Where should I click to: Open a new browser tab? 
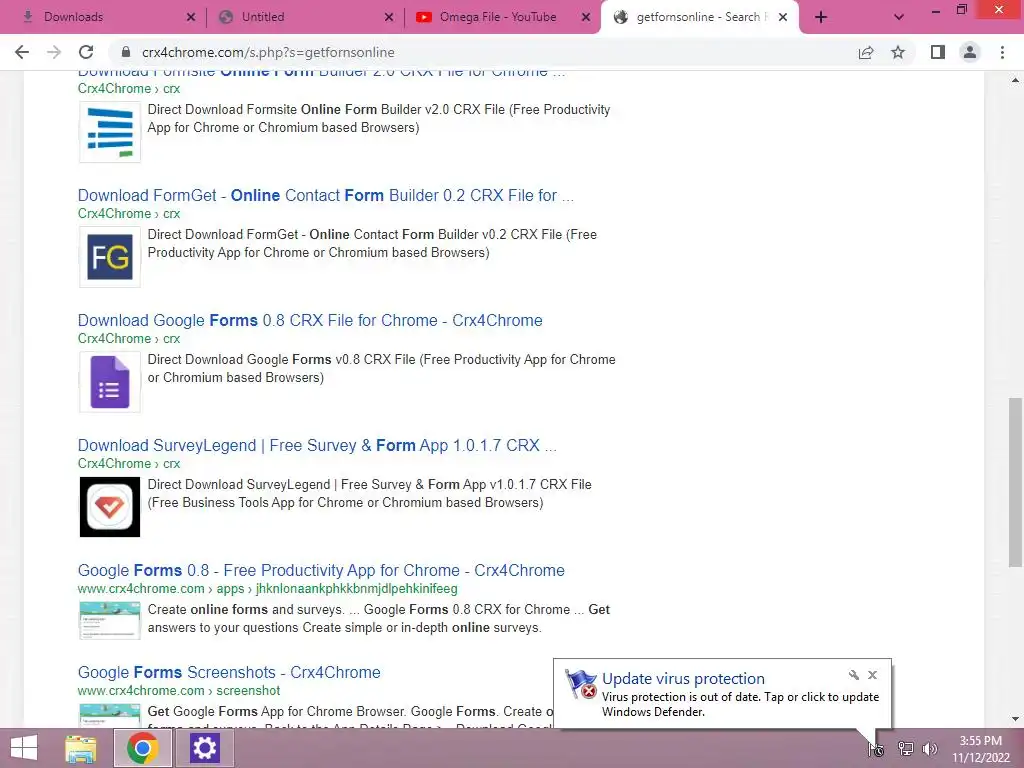pyautogui.click(x=821, y=17)
